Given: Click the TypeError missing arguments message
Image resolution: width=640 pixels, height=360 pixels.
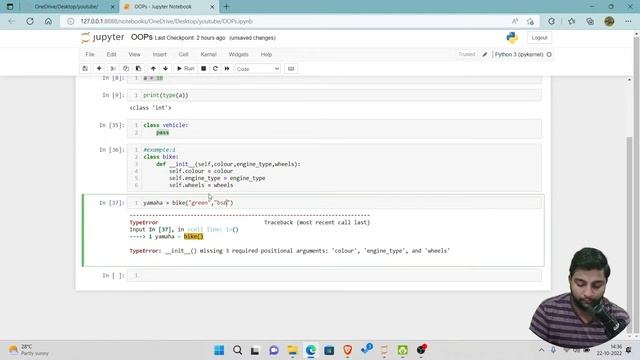Looking at the screenshot, I should pos(289,251).
